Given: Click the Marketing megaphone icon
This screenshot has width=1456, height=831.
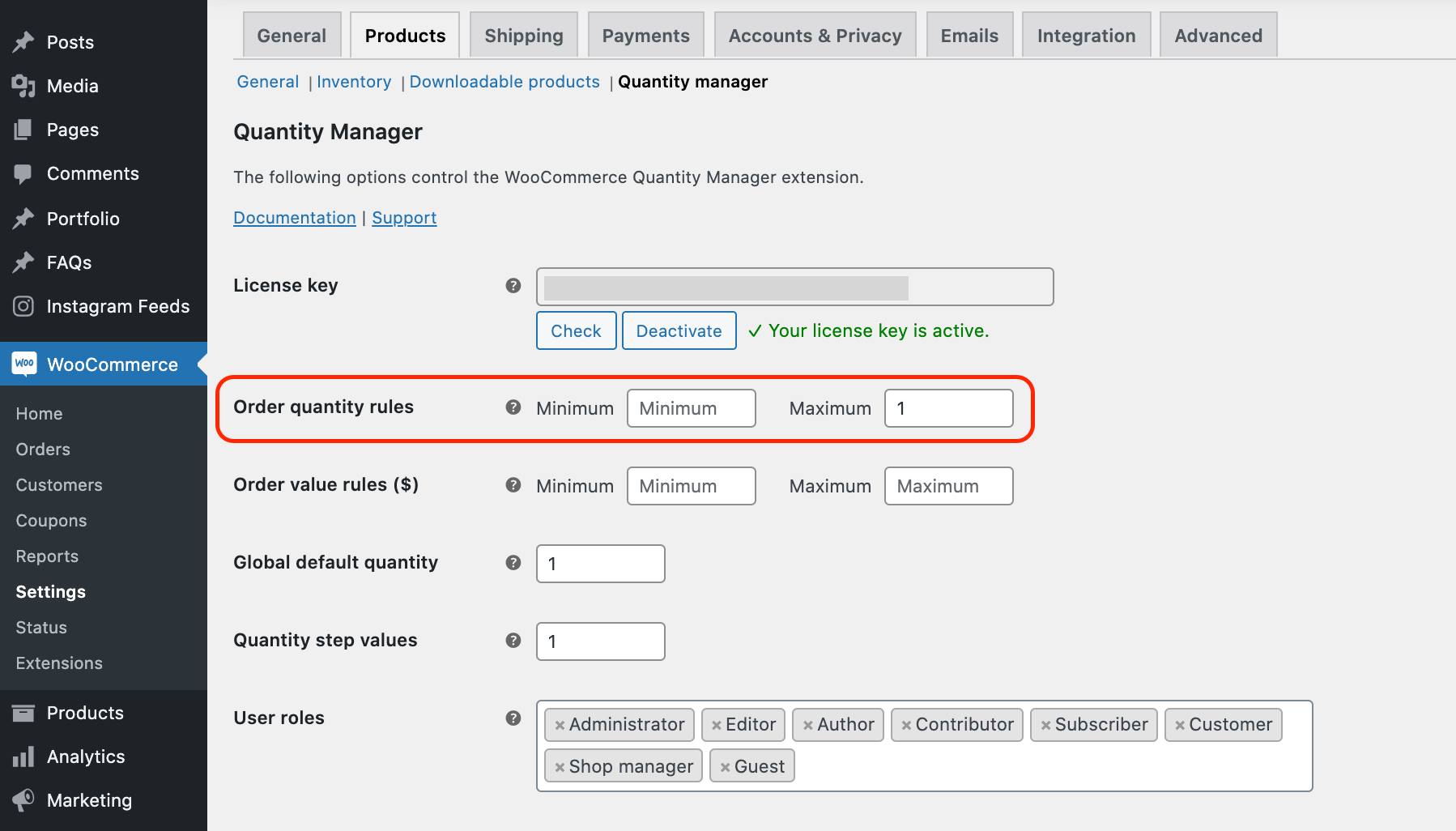Looking at the screenshot, I should click(23, 800).
